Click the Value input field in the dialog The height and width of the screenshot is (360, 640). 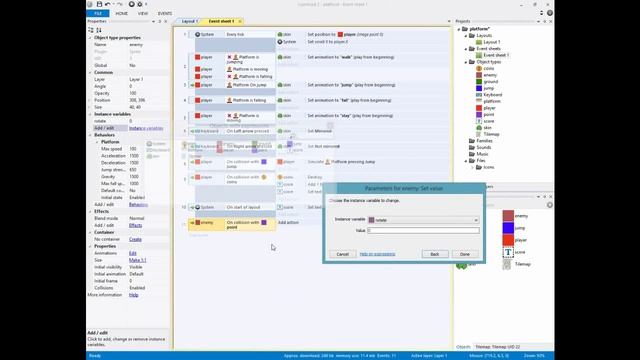tap(423, 231)
